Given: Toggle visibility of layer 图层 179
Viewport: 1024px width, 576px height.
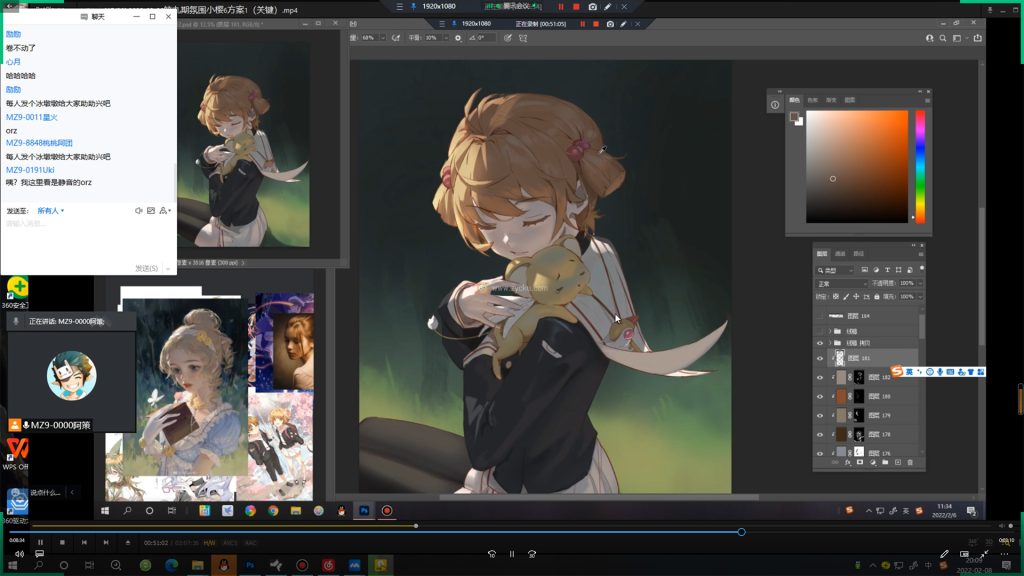Looking at the screenshot, I should click(x=820, y=415).
